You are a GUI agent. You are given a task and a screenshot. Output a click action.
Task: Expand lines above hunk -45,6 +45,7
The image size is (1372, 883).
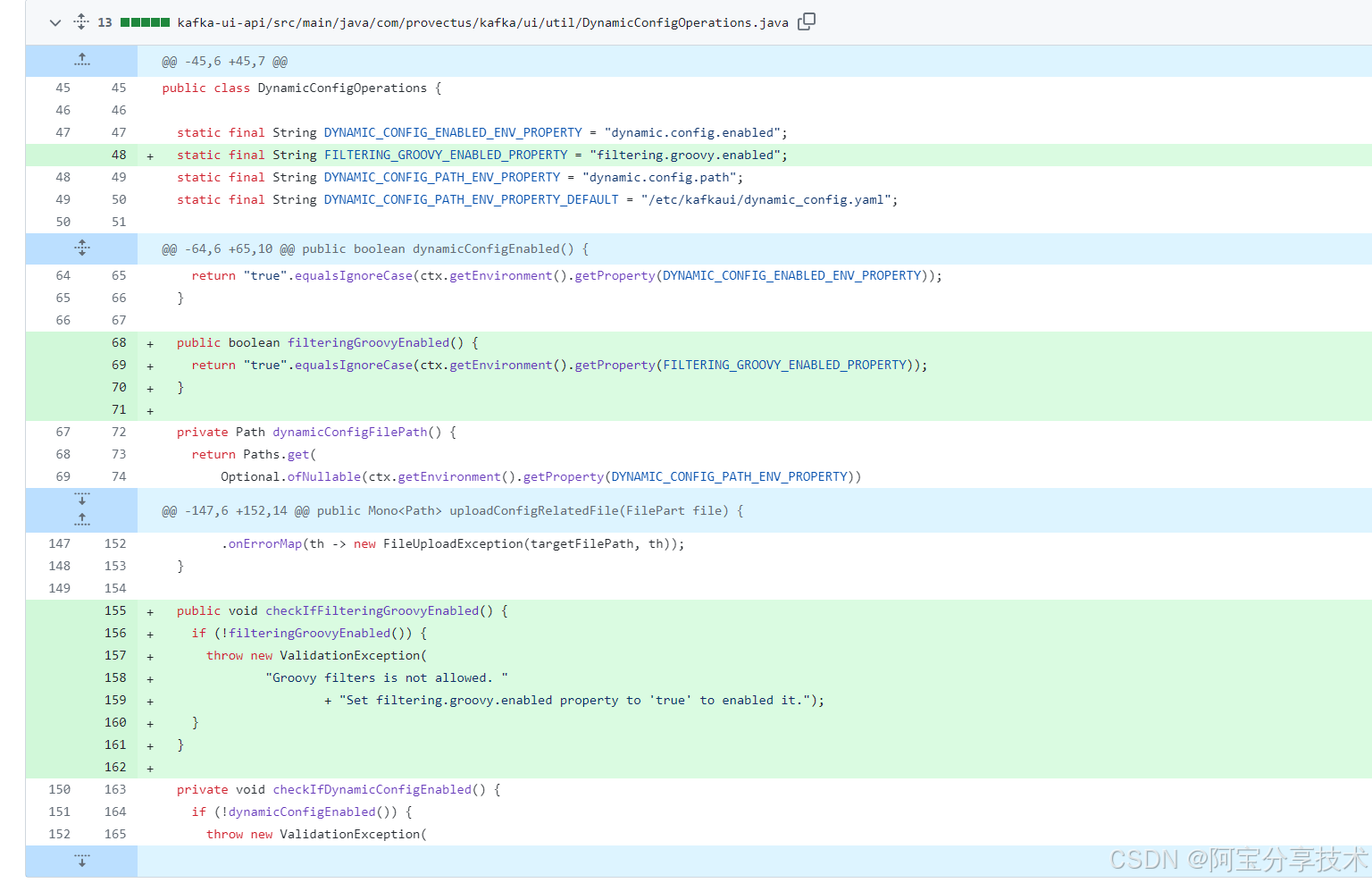pyautogui.click(x=82, y=61)
